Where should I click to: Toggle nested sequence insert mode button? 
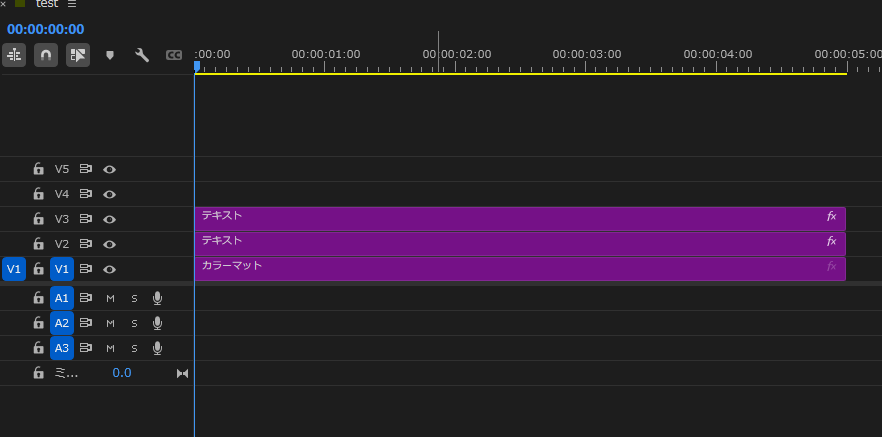coord(15,56)
